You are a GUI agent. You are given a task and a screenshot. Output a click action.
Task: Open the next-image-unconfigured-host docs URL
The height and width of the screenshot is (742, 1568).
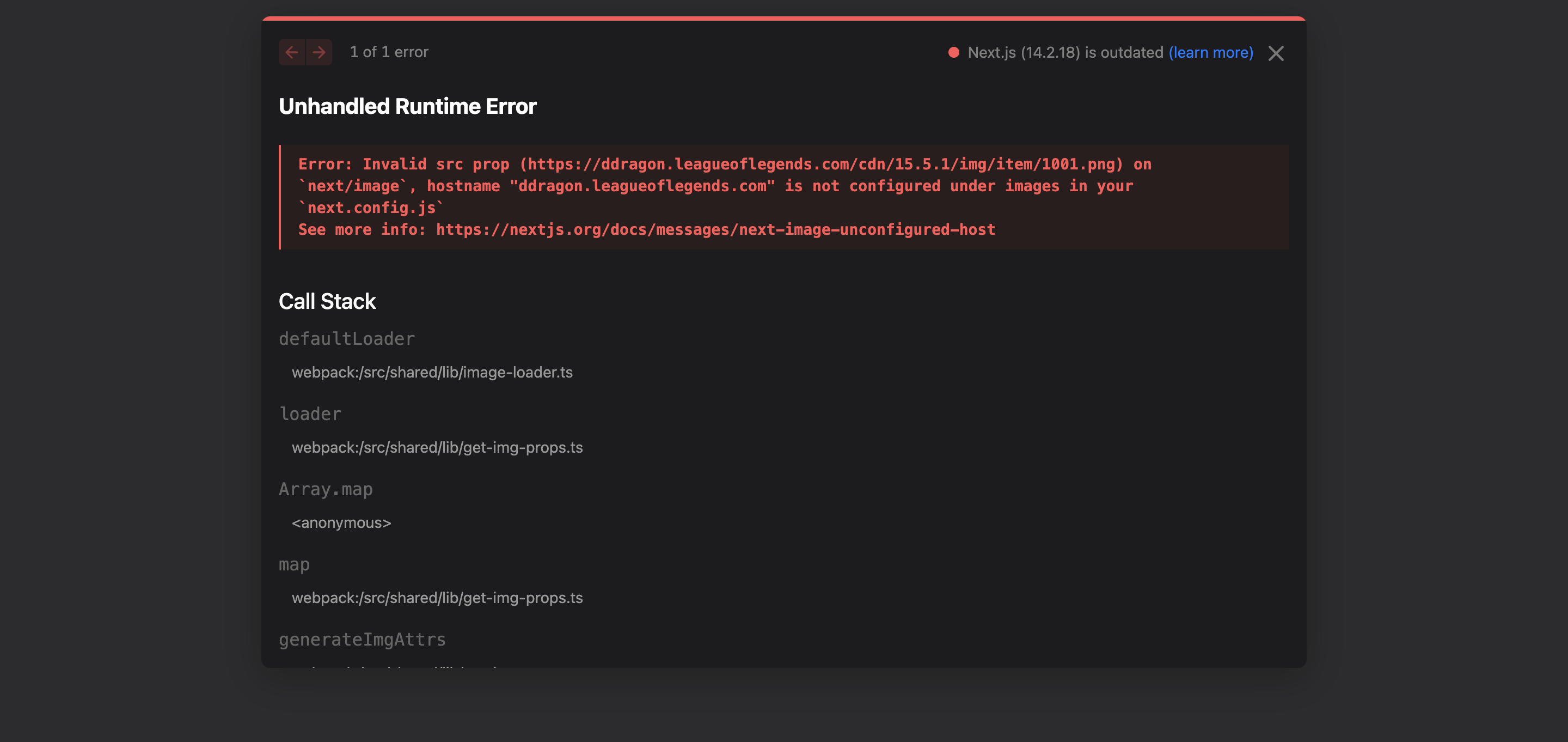coord(715,230)
